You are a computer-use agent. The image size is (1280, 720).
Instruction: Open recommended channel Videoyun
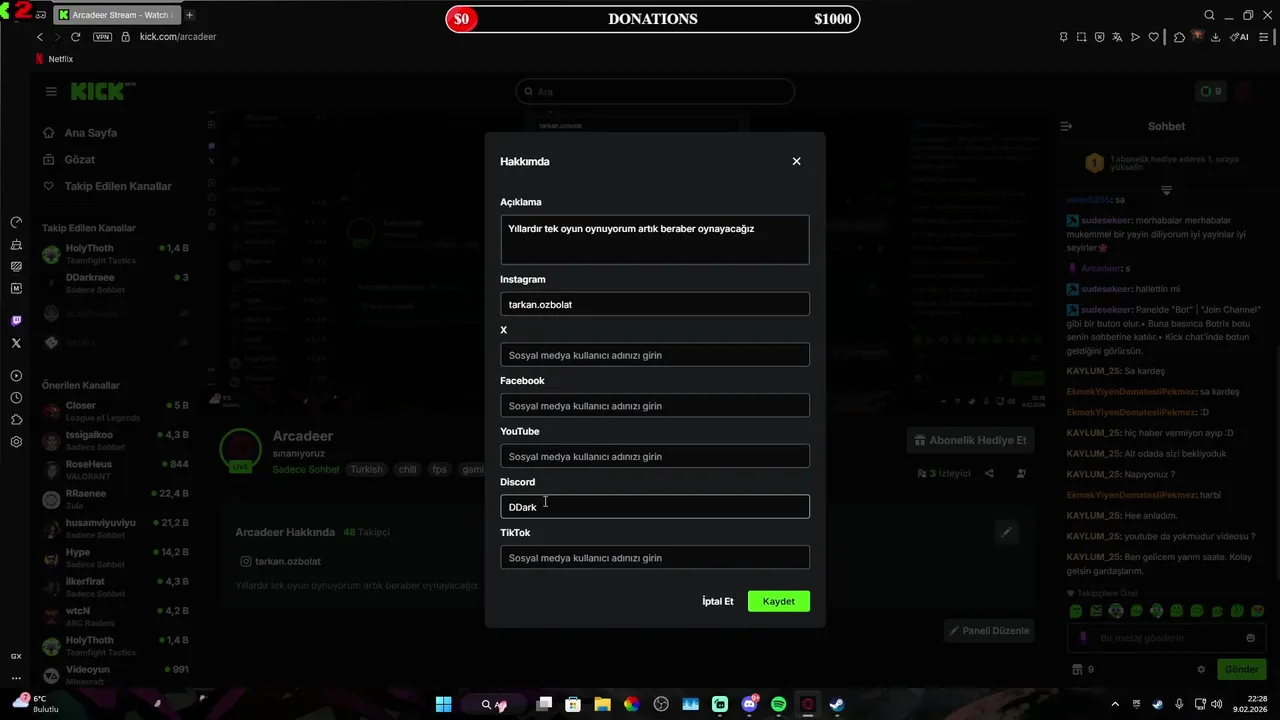115,675
